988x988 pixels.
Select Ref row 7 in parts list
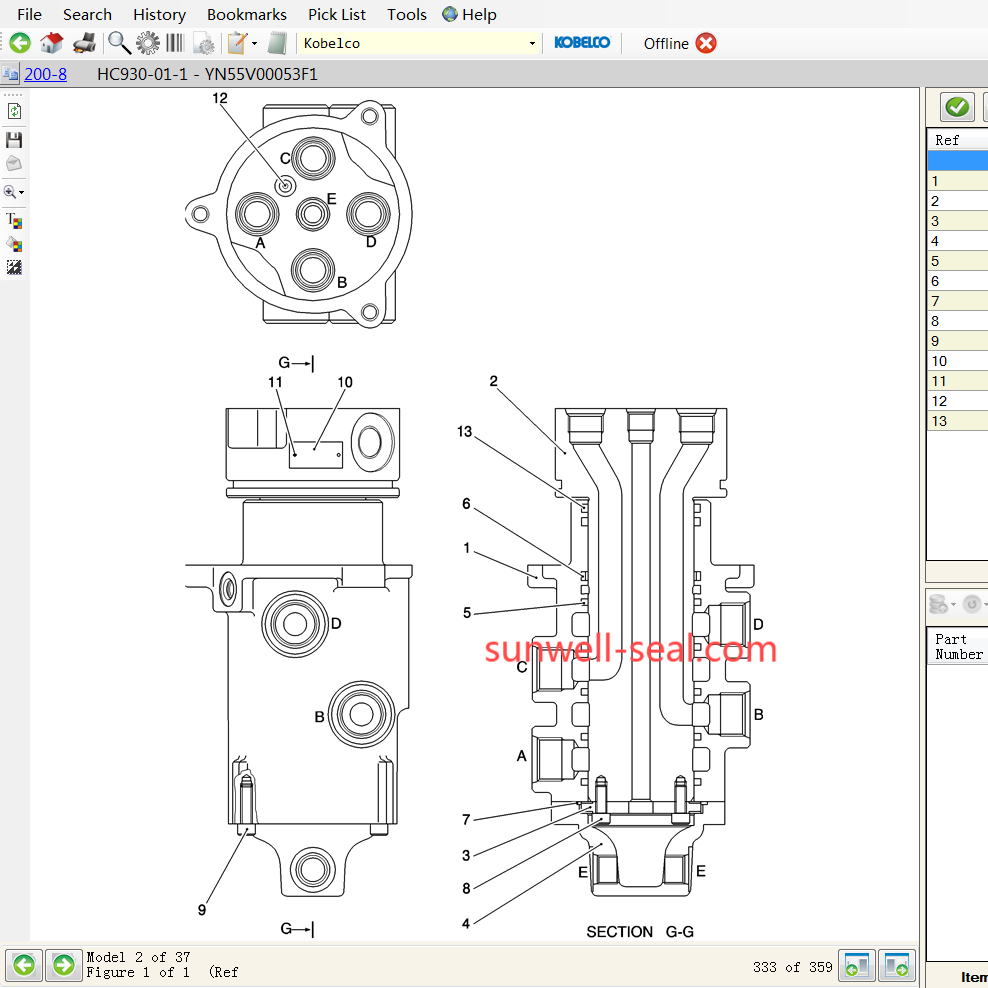point(957,301)
